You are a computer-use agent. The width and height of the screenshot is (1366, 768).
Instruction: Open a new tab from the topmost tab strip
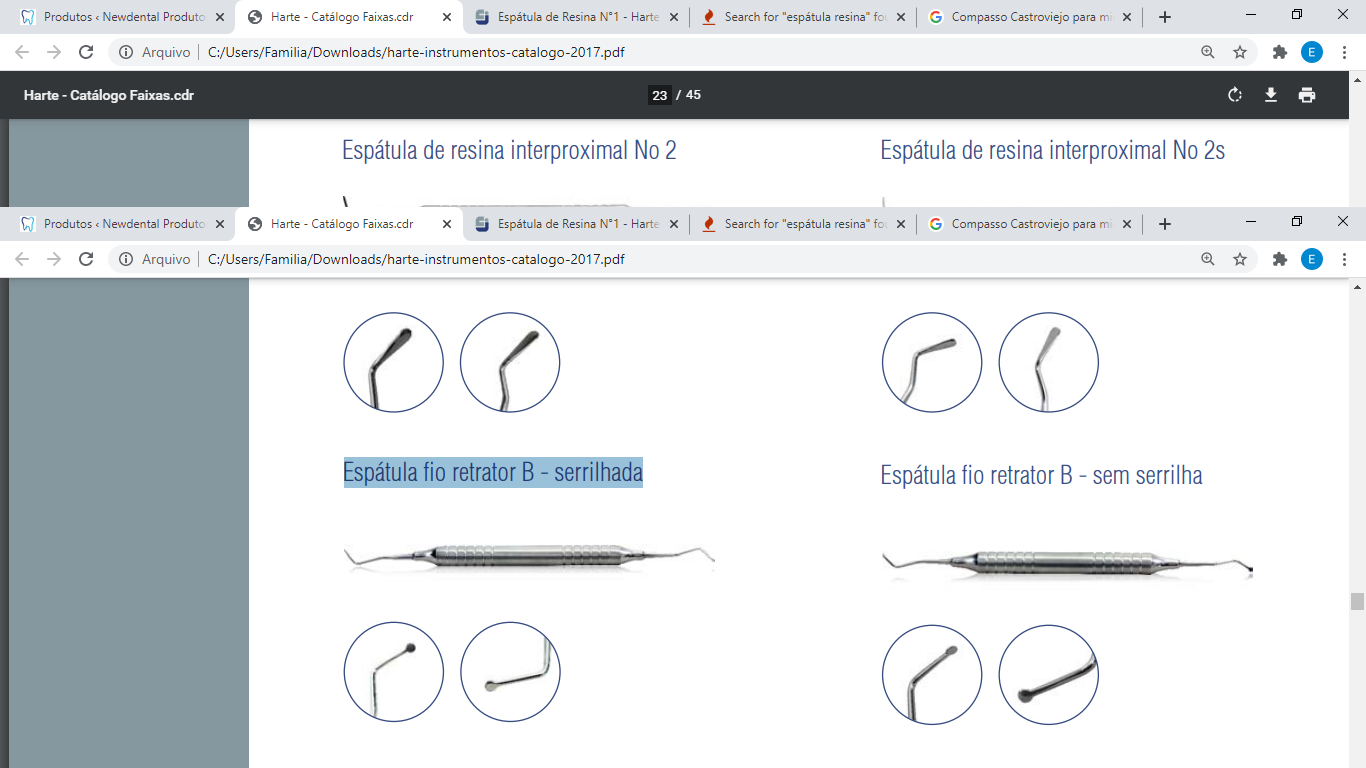[1164, 17]
